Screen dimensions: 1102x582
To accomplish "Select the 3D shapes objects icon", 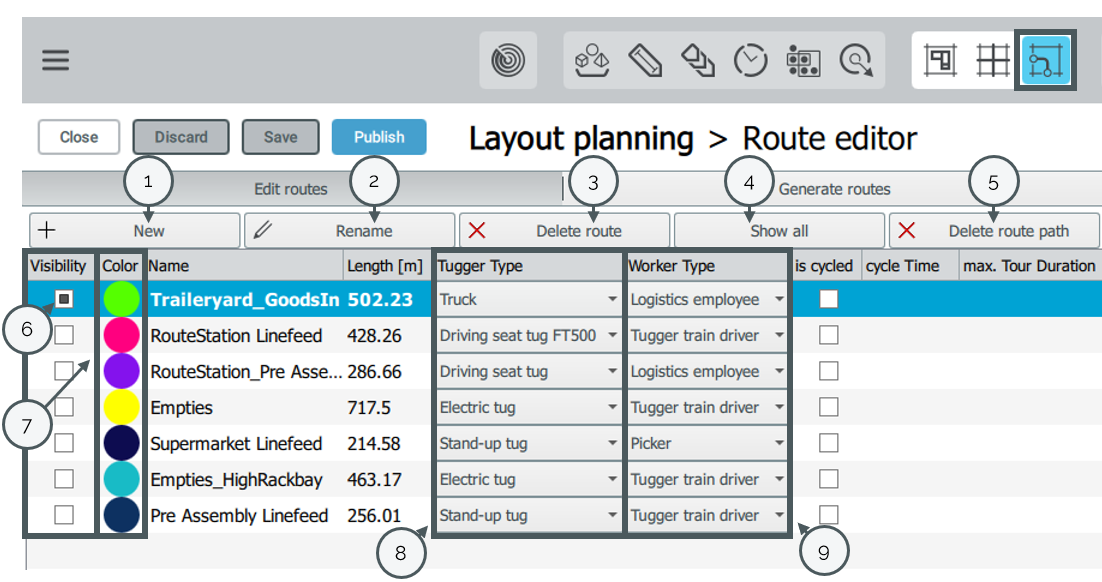I will coord(592,60).
